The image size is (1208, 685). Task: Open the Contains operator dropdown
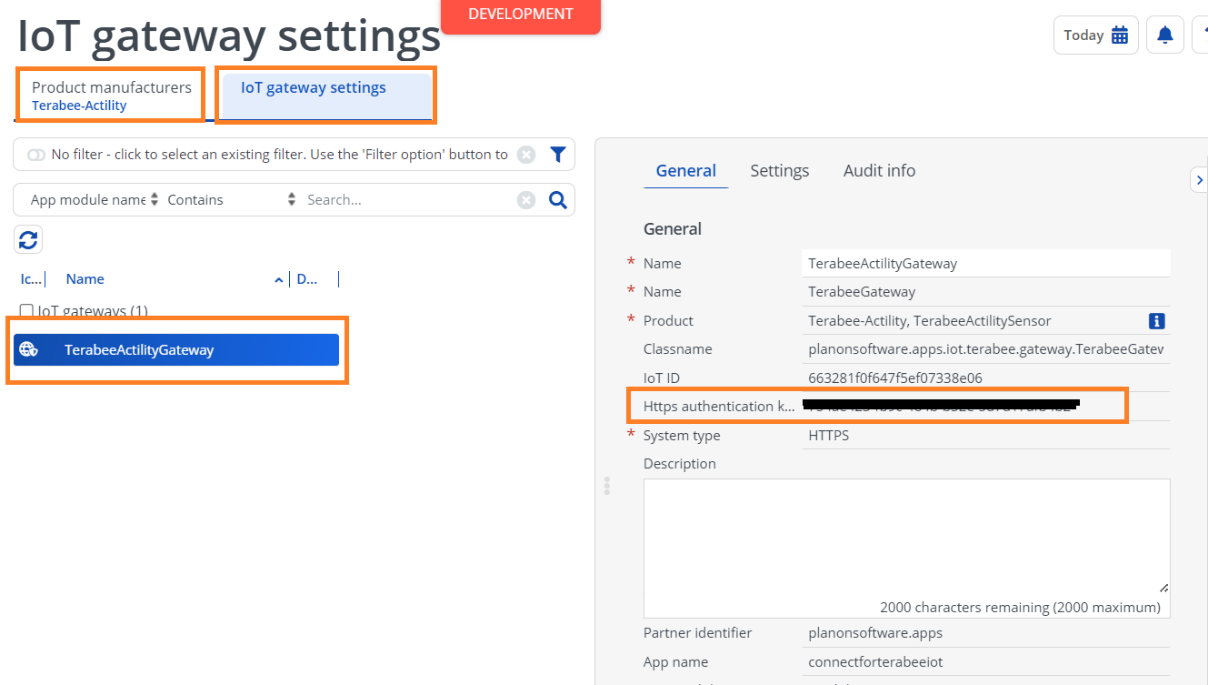tap(231, 200)
